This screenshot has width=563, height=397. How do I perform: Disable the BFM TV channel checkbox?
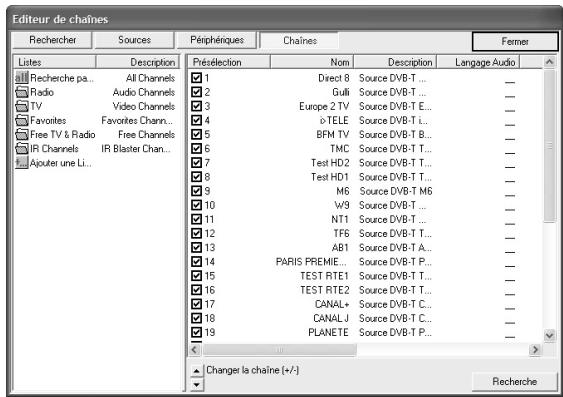[196, 135]
